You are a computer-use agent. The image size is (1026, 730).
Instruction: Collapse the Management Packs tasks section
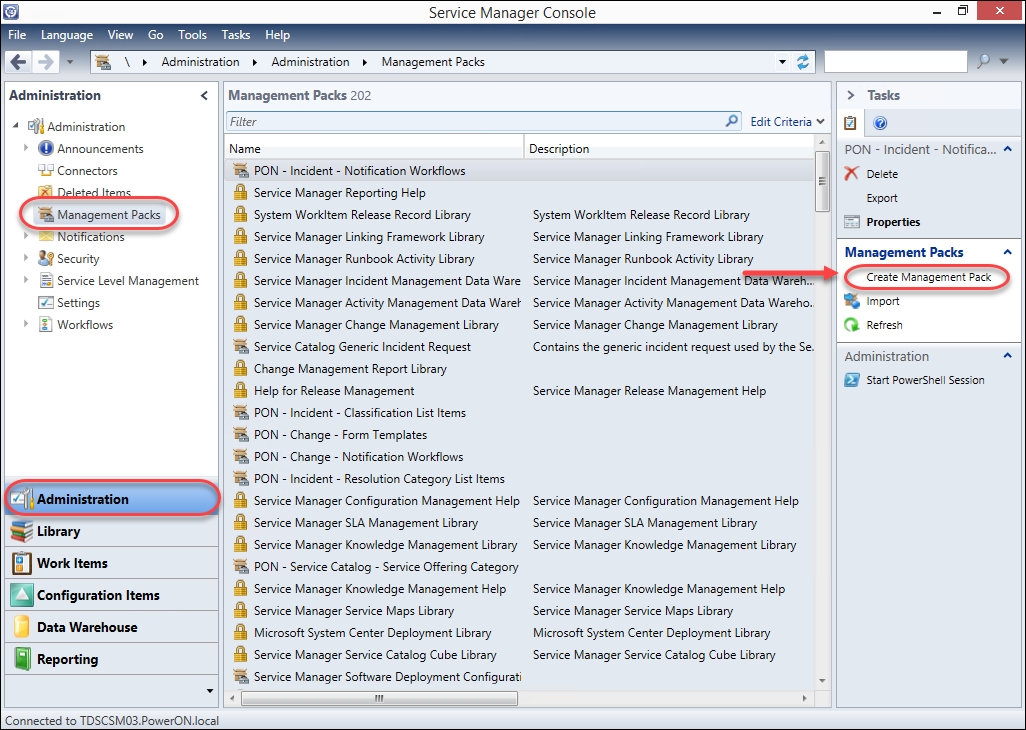(x=1008, y=252)
